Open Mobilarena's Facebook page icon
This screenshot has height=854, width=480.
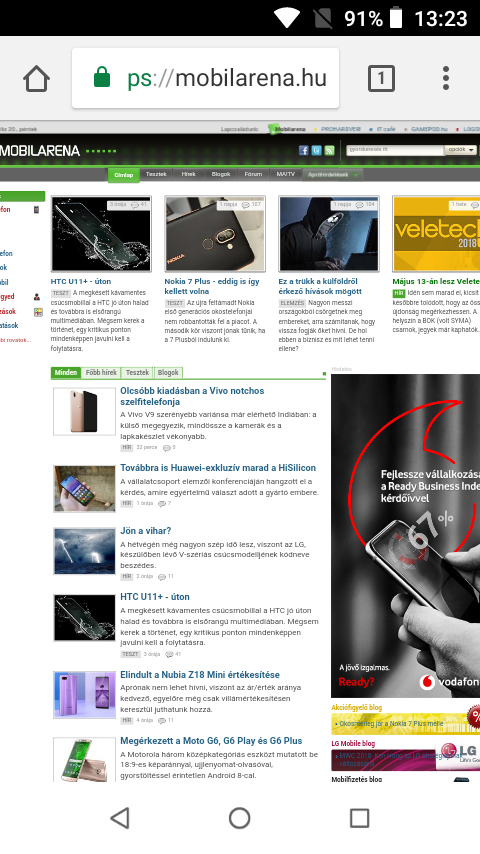303,151
